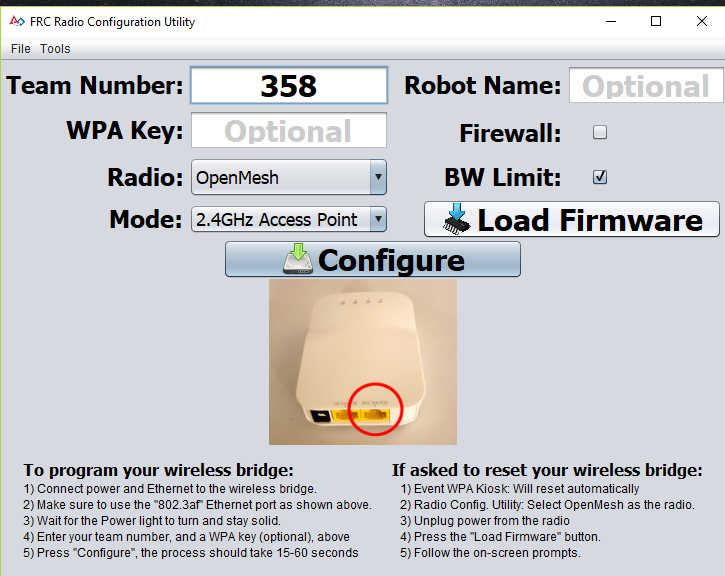Image resolution: width=725 pixels, height=576 pixels.
Task: Click '2) Radio Config. Utility' reset step
Action: 547,505
